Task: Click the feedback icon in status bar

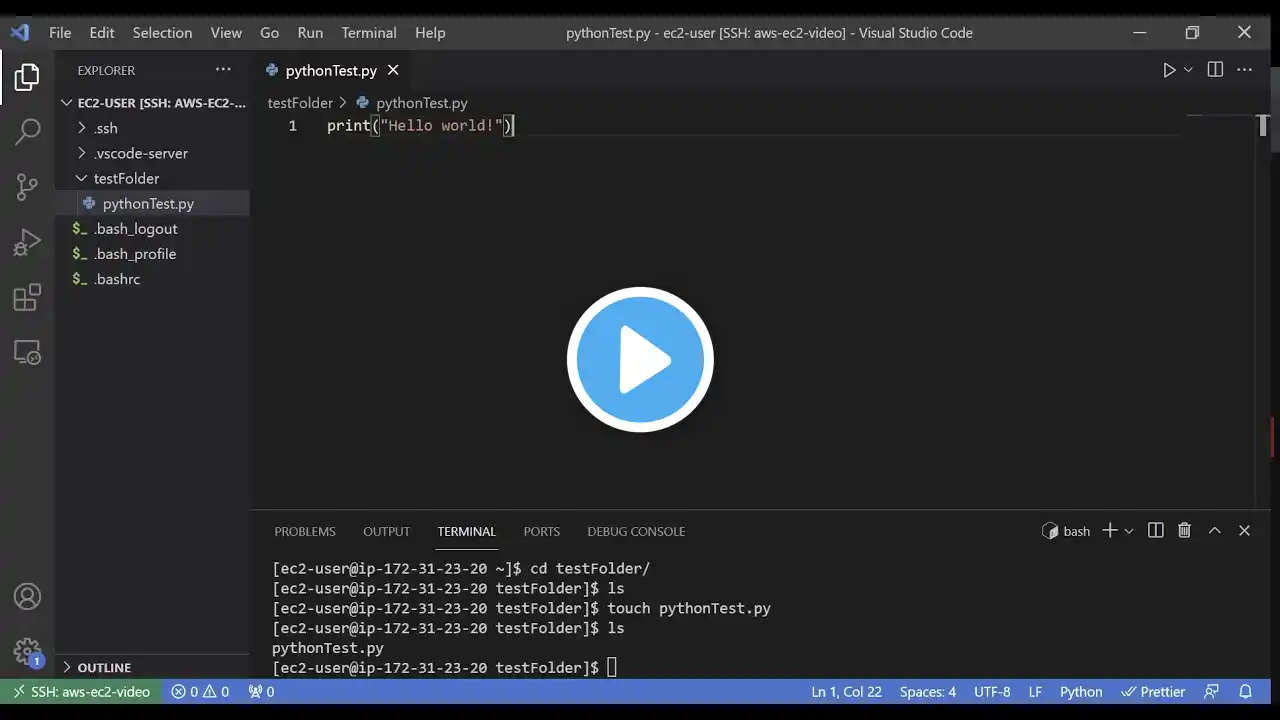Action: [x=1212, y=691]
